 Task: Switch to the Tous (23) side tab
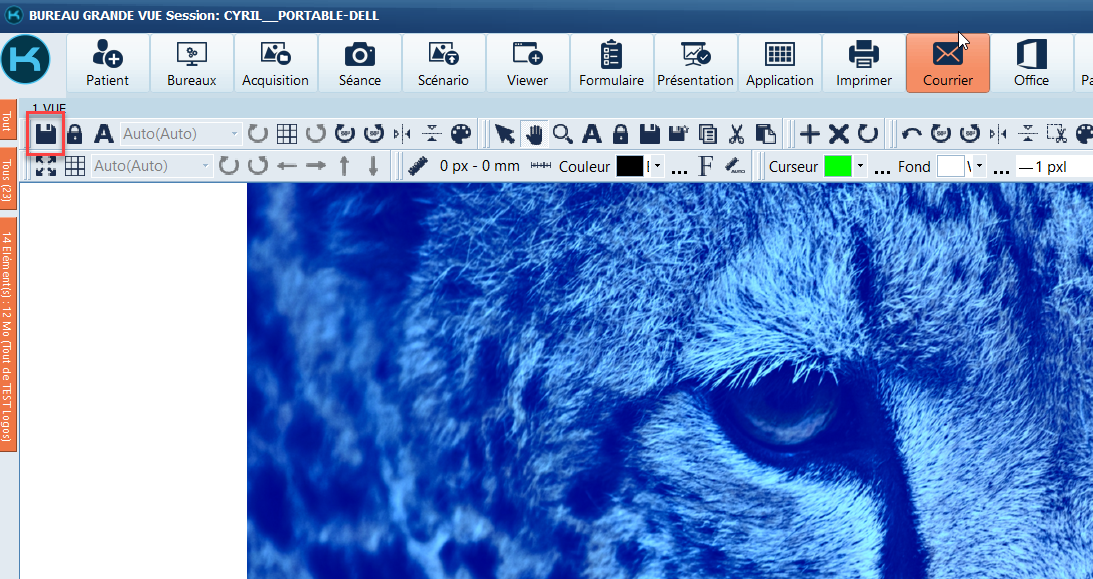coord(8,180)
